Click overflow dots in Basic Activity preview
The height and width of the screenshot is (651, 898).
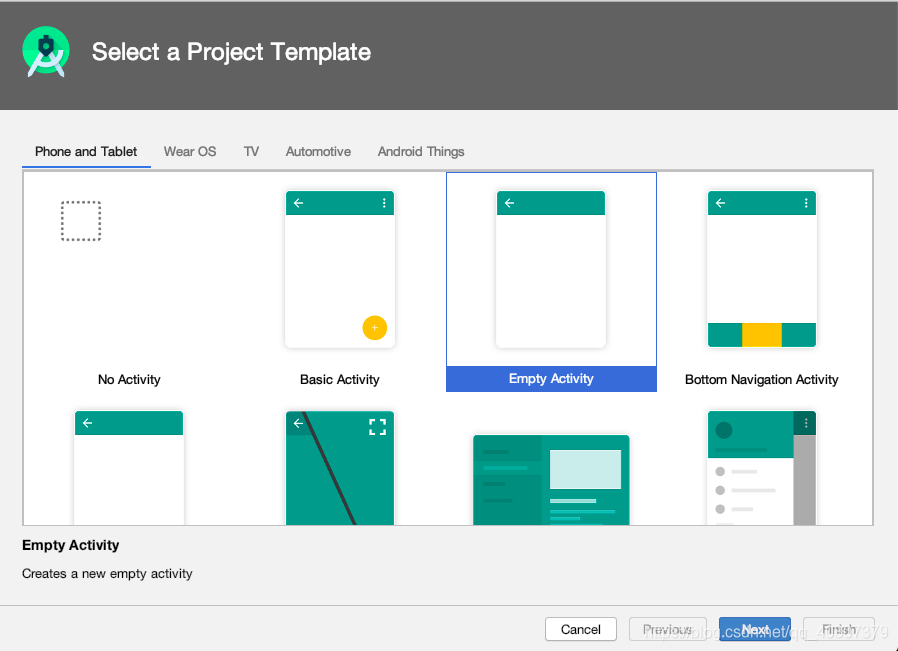384,203
